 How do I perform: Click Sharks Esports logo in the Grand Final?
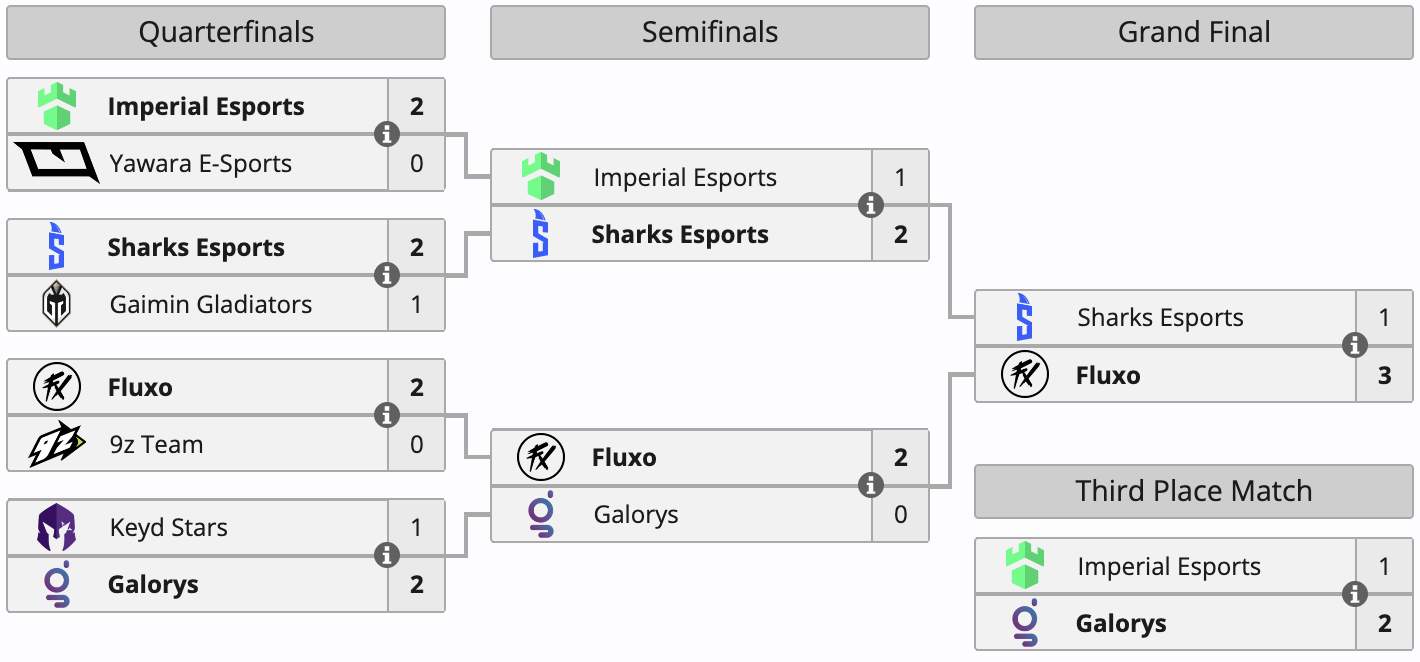click(x=1024, y=318)
